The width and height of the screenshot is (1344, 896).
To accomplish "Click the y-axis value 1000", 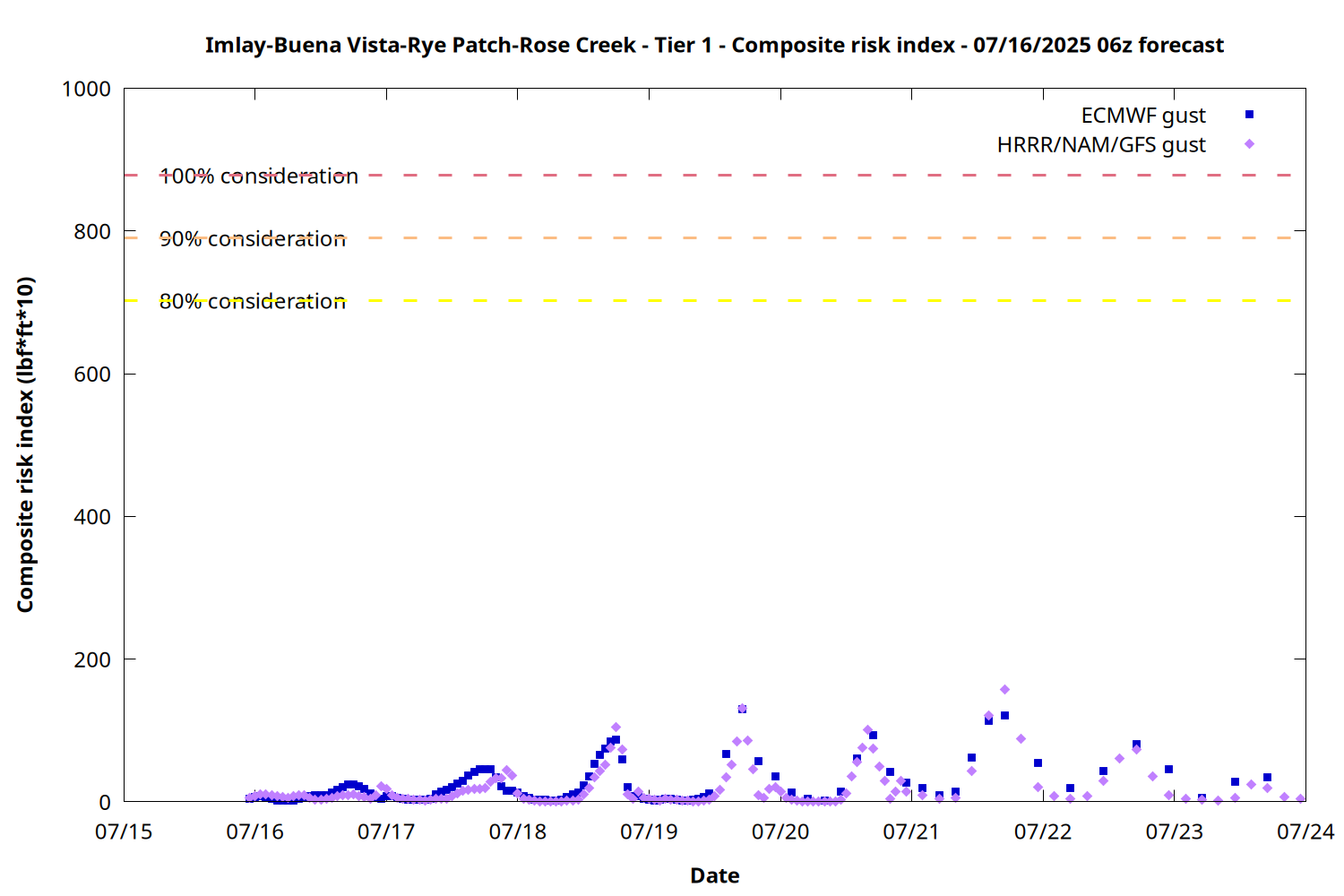I will point(86,89).
